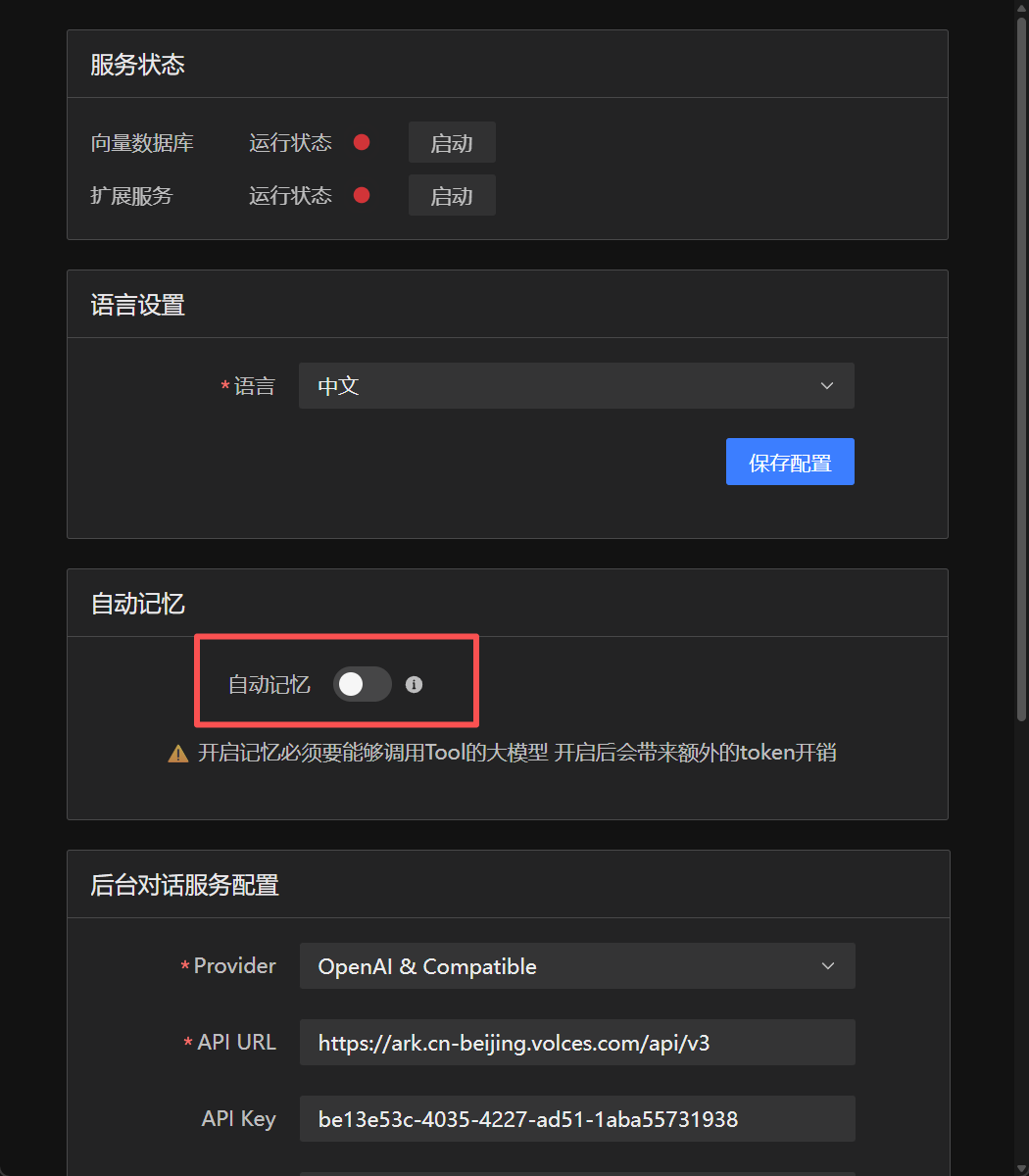Click the 向量数据库 service label
Viewport: 1029px width, 1176px height.
(x=142, y=143)
